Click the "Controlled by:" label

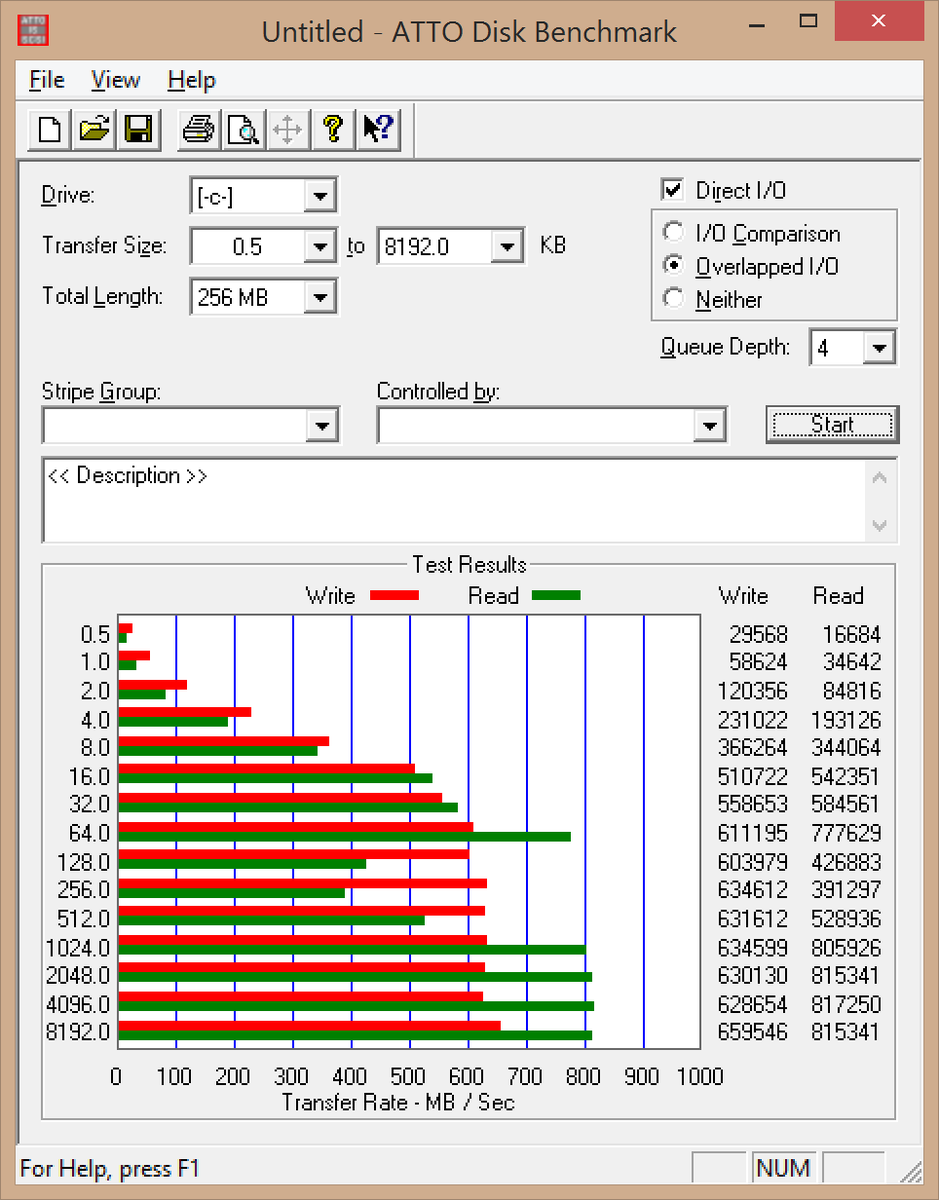438,391
